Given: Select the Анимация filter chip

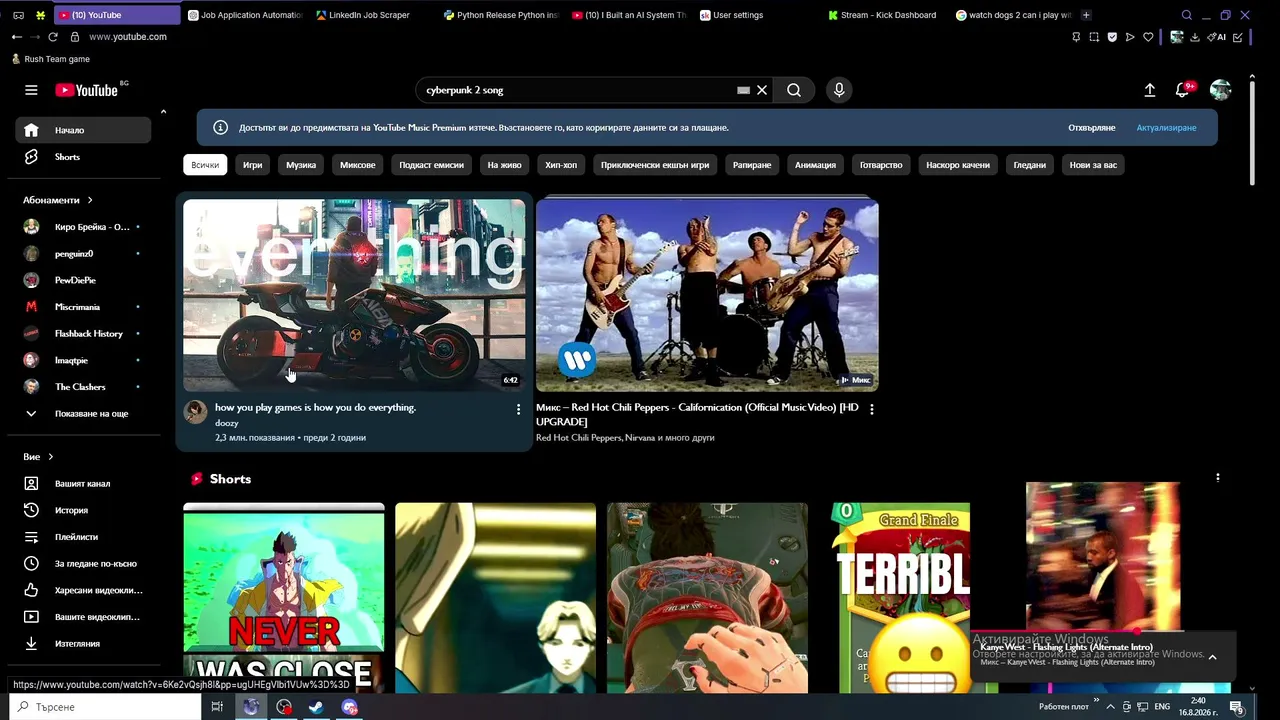Looking at the screenshot, I should coord(815,165).
